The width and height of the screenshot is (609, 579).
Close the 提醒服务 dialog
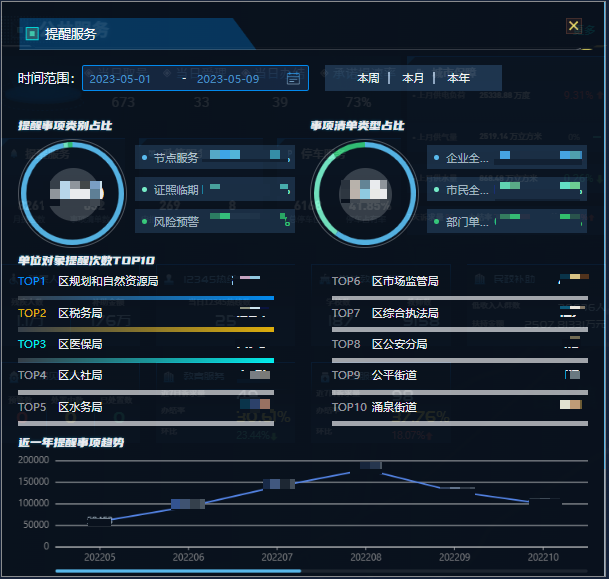point(574,26)
